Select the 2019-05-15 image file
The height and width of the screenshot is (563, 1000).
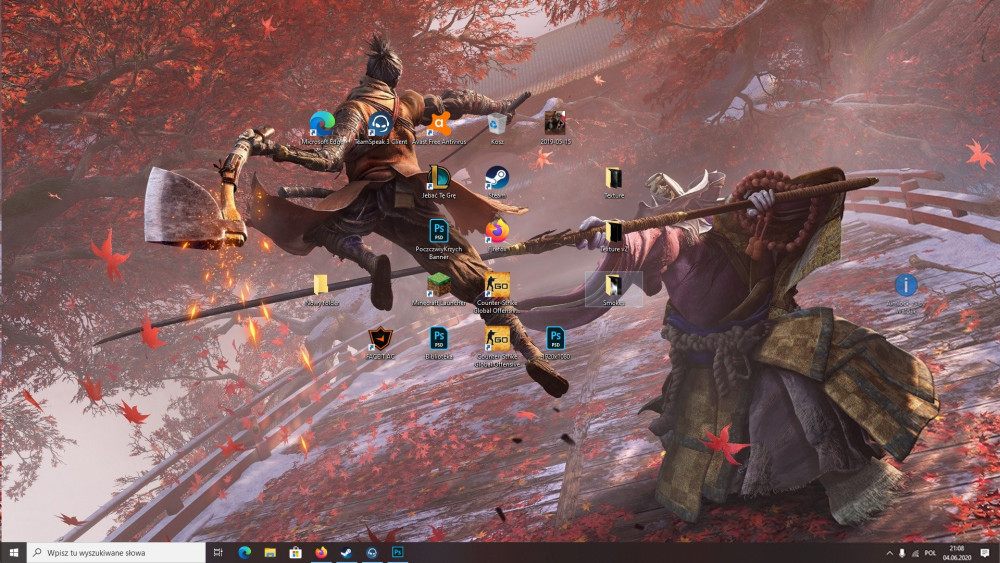coord(555,127)
